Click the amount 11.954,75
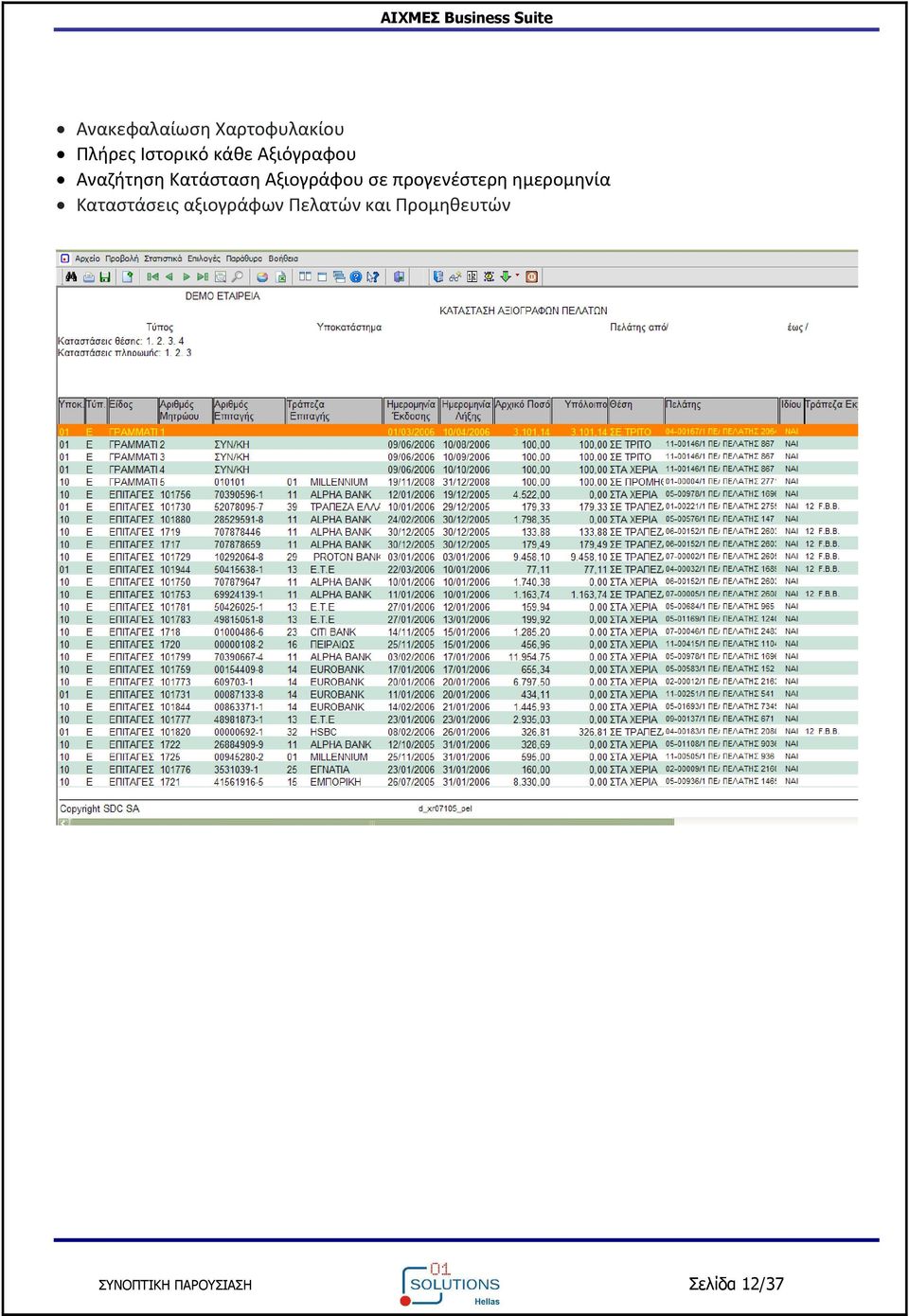 click(529, 657)
